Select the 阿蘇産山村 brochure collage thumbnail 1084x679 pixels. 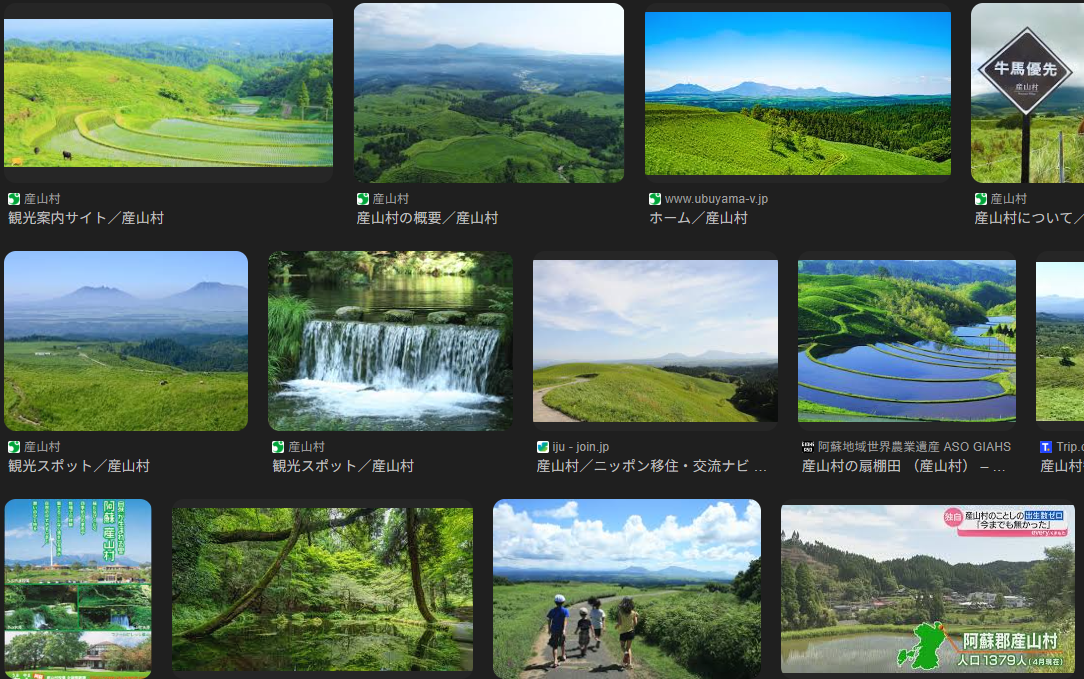(x=78, y=589)
